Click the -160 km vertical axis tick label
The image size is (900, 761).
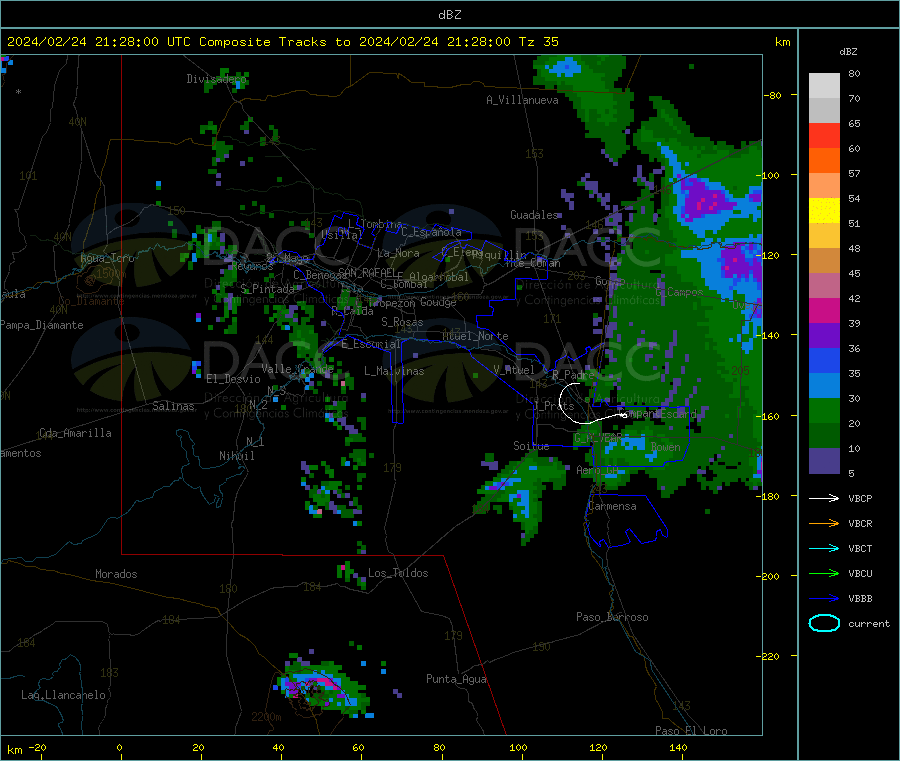click(770, 416)
